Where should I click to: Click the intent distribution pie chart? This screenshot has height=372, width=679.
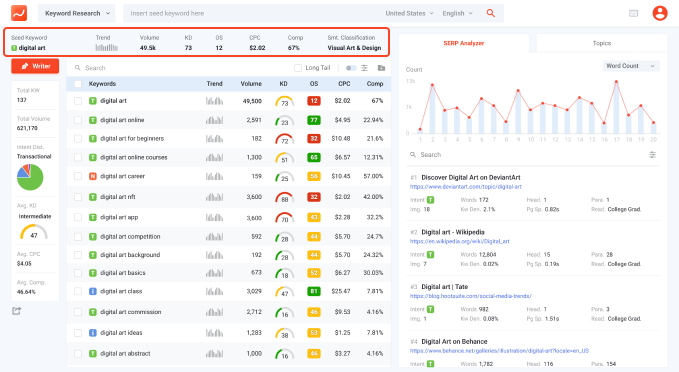(30, 177)
